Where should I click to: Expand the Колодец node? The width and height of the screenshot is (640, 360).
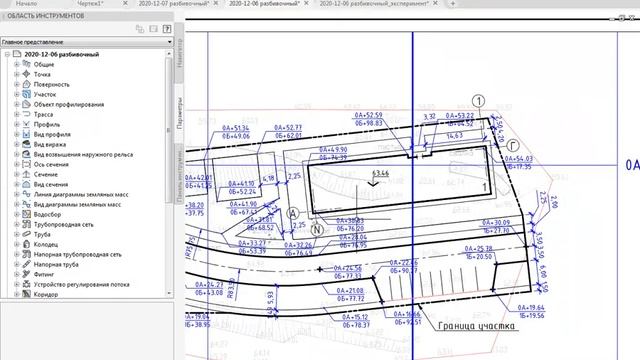pos(17,244)
